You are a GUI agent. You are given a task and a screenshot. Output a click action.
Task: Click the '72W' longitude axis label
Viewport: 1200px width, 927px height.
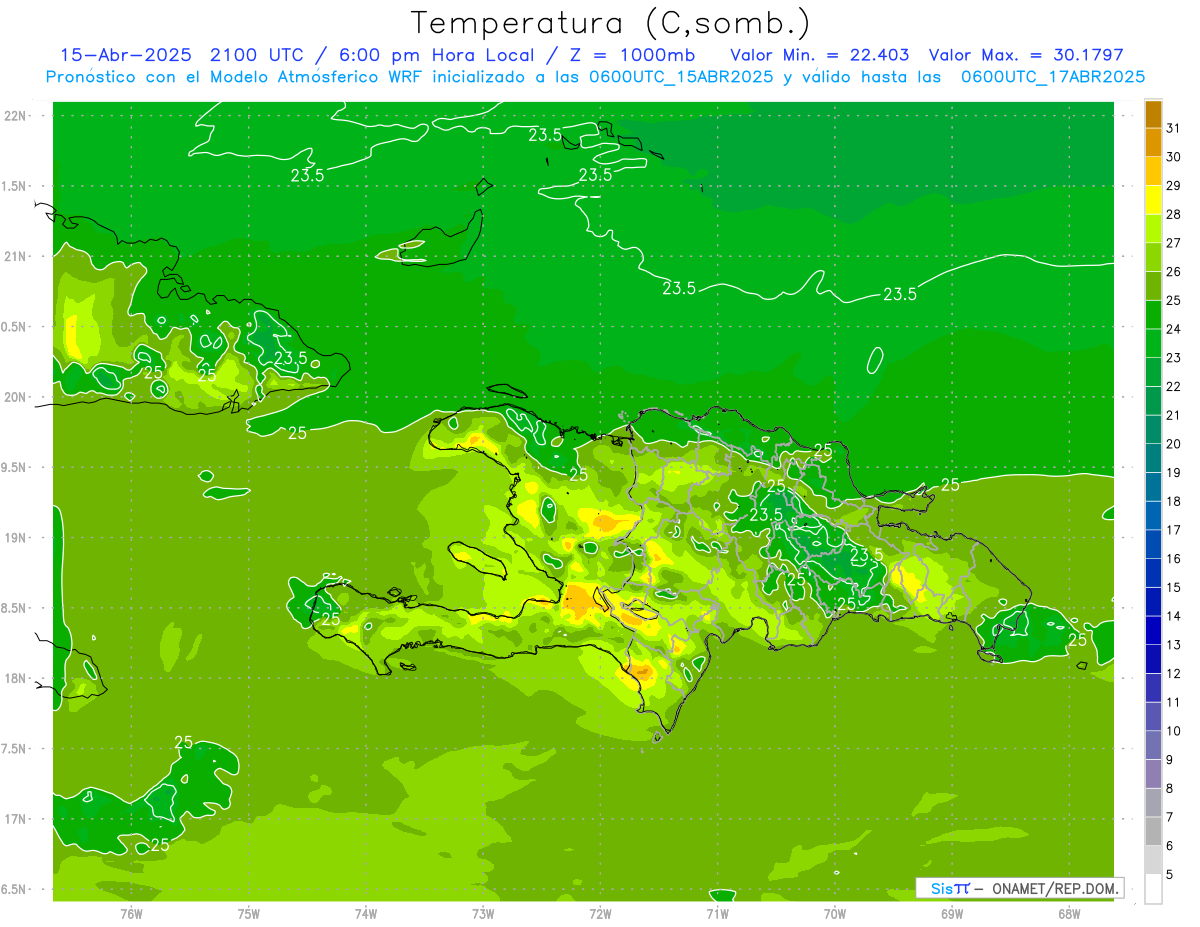[600, 913]
